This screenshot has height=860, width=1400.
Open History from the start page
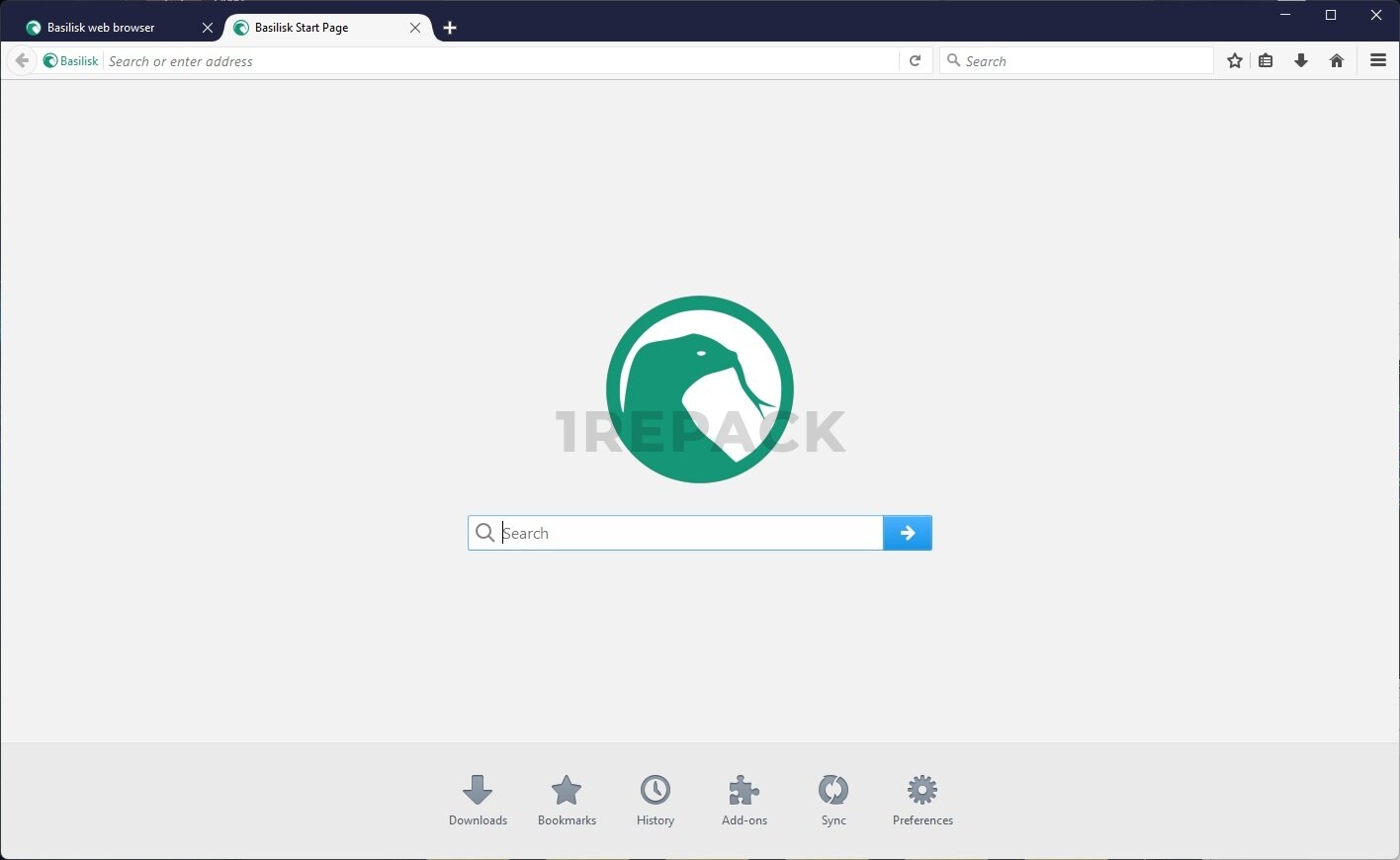656,801
